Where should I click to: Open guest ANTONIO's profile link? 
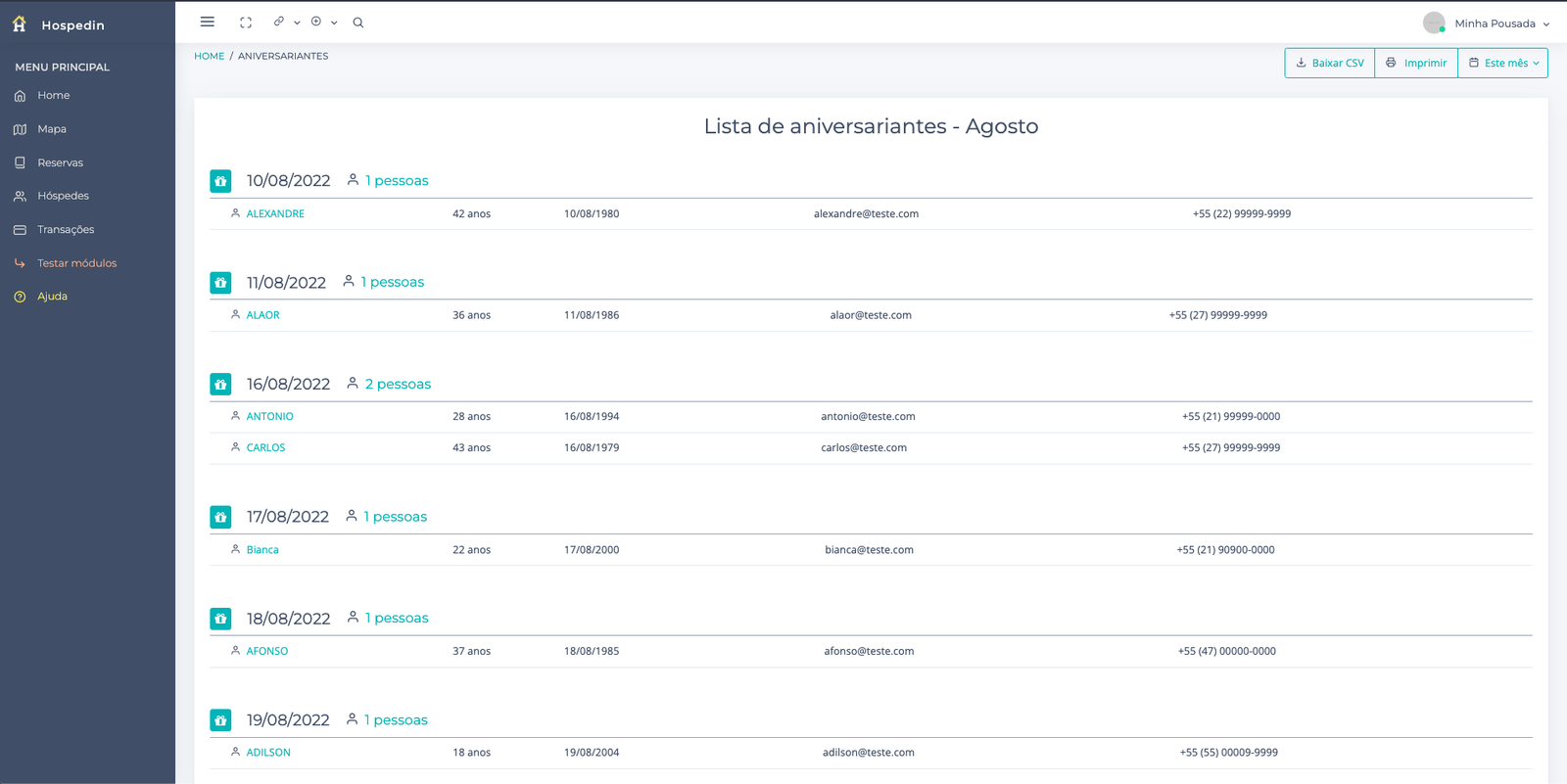click(269, 416)
